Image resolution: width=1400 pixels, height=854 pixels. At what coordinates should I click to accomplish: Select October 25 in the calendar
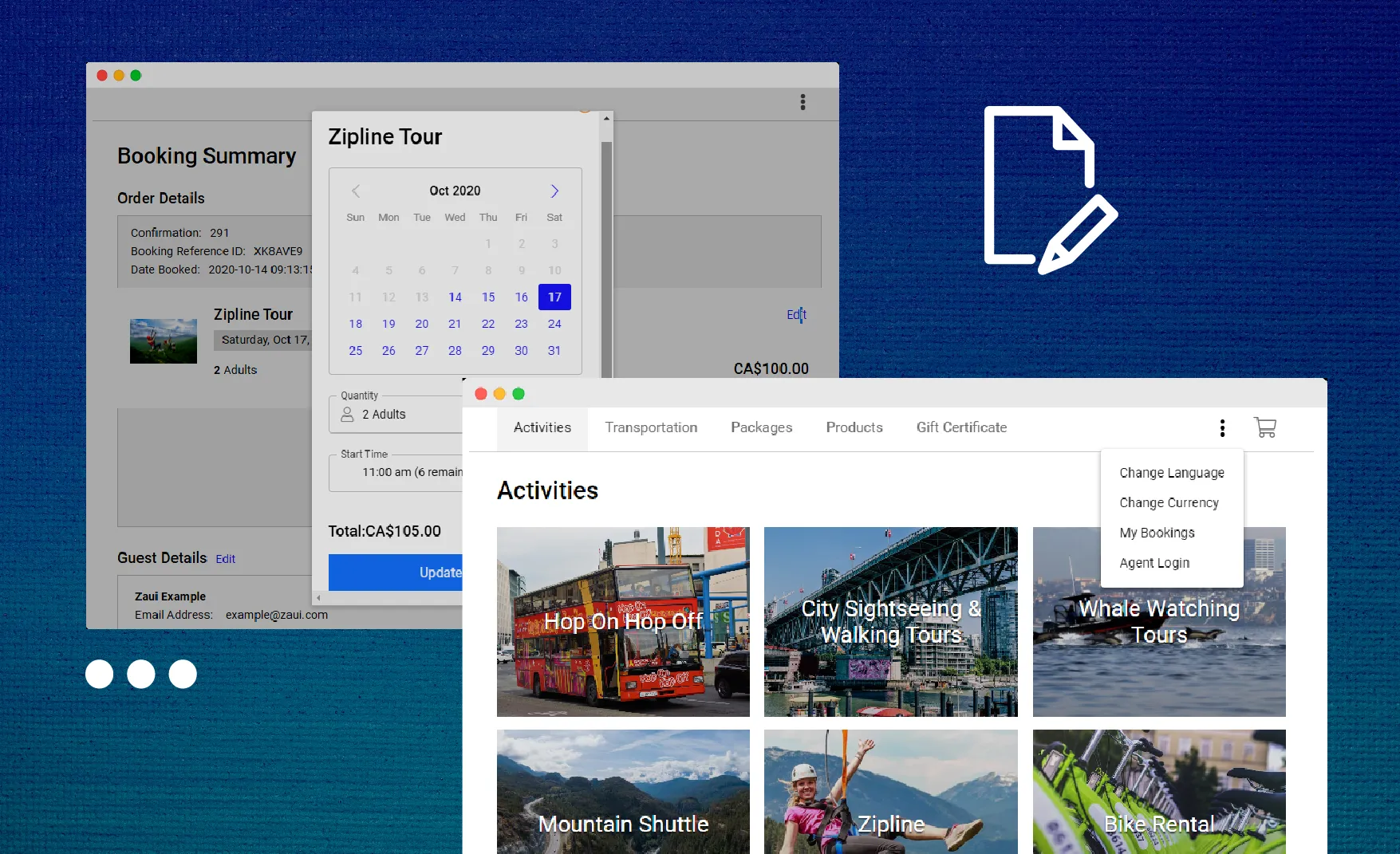(356, 350)
